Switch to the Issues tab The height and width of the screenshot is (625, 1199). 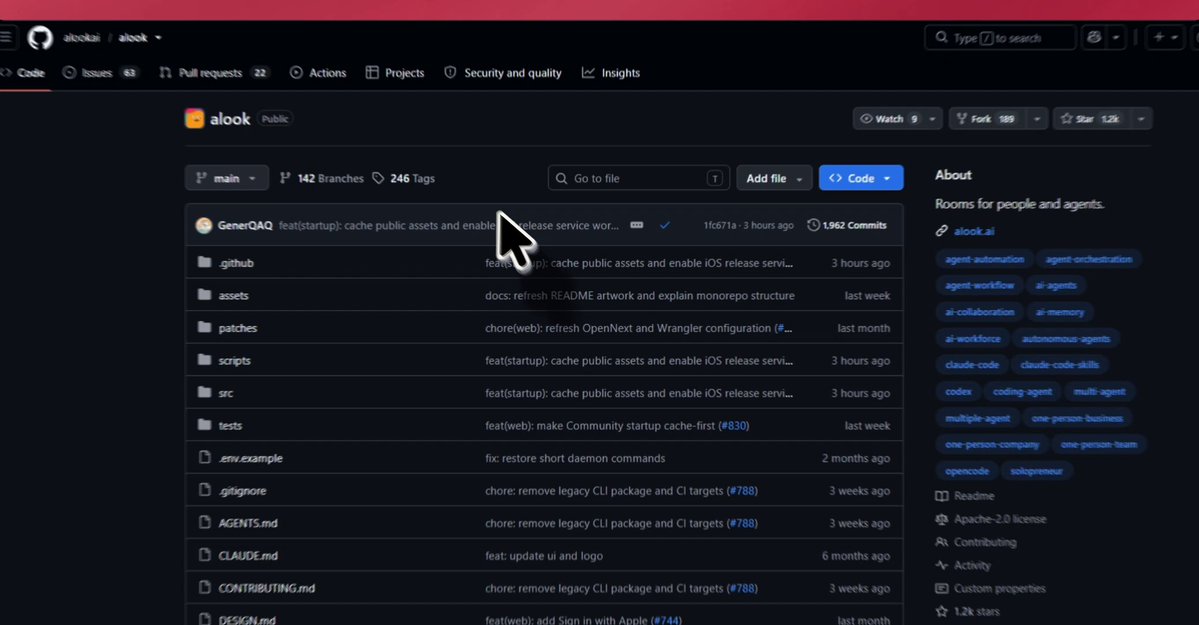pos(100,73)
